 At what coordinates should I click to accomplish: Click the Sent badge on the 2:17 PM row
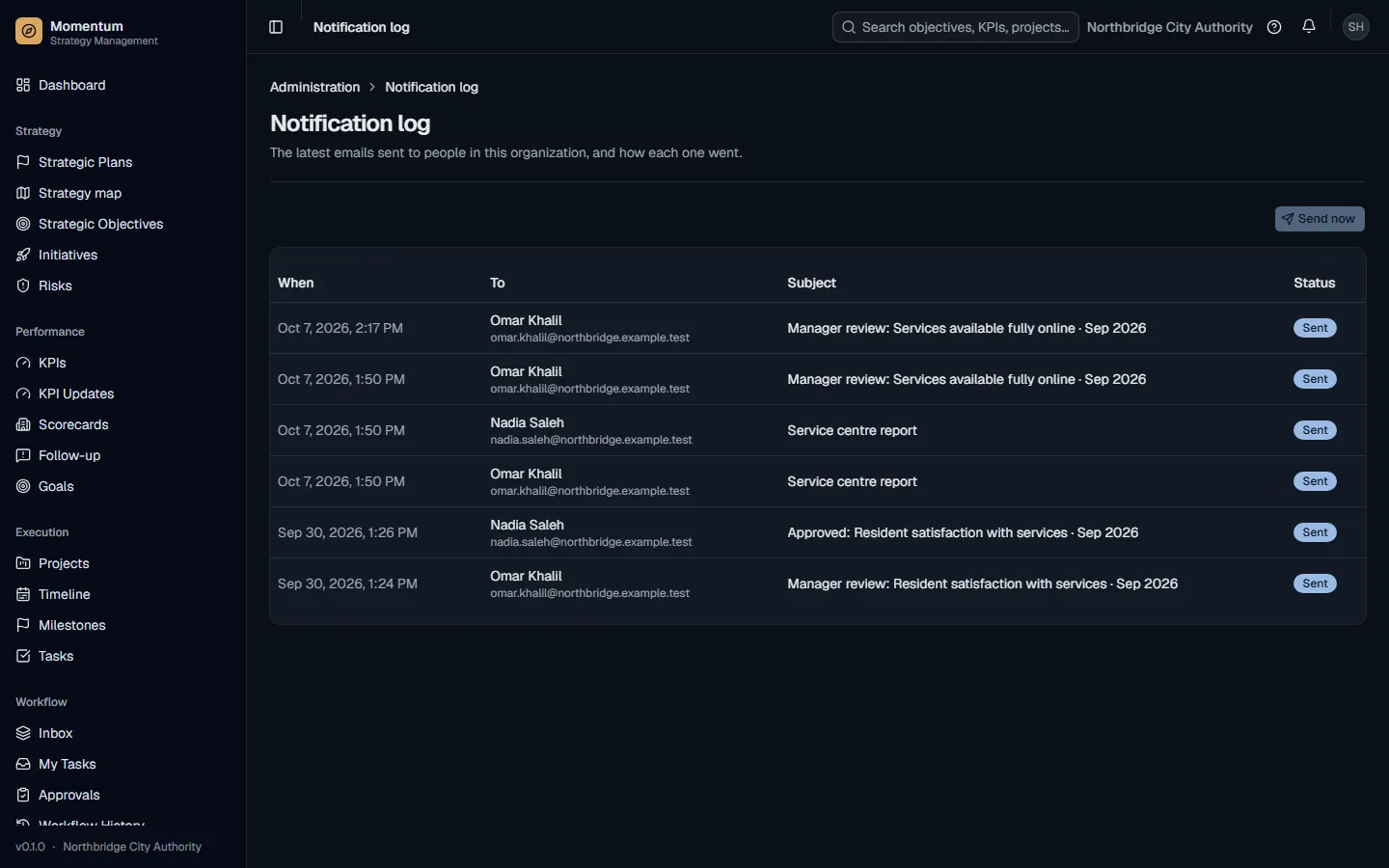[x=1315, y=328]
